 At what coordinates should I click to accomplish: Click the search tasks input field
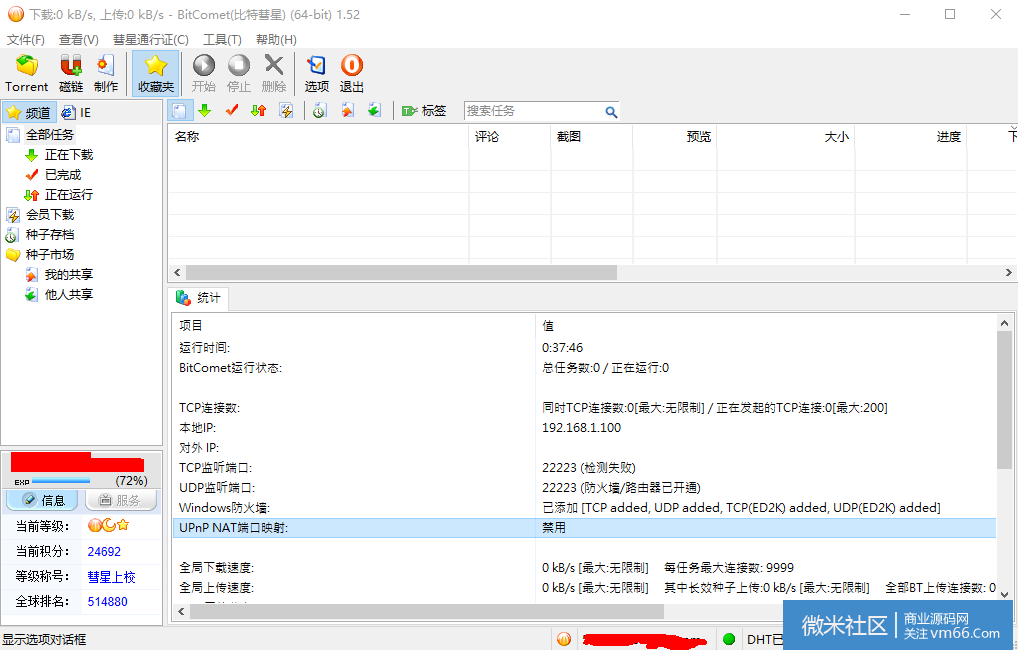[534, 111]
